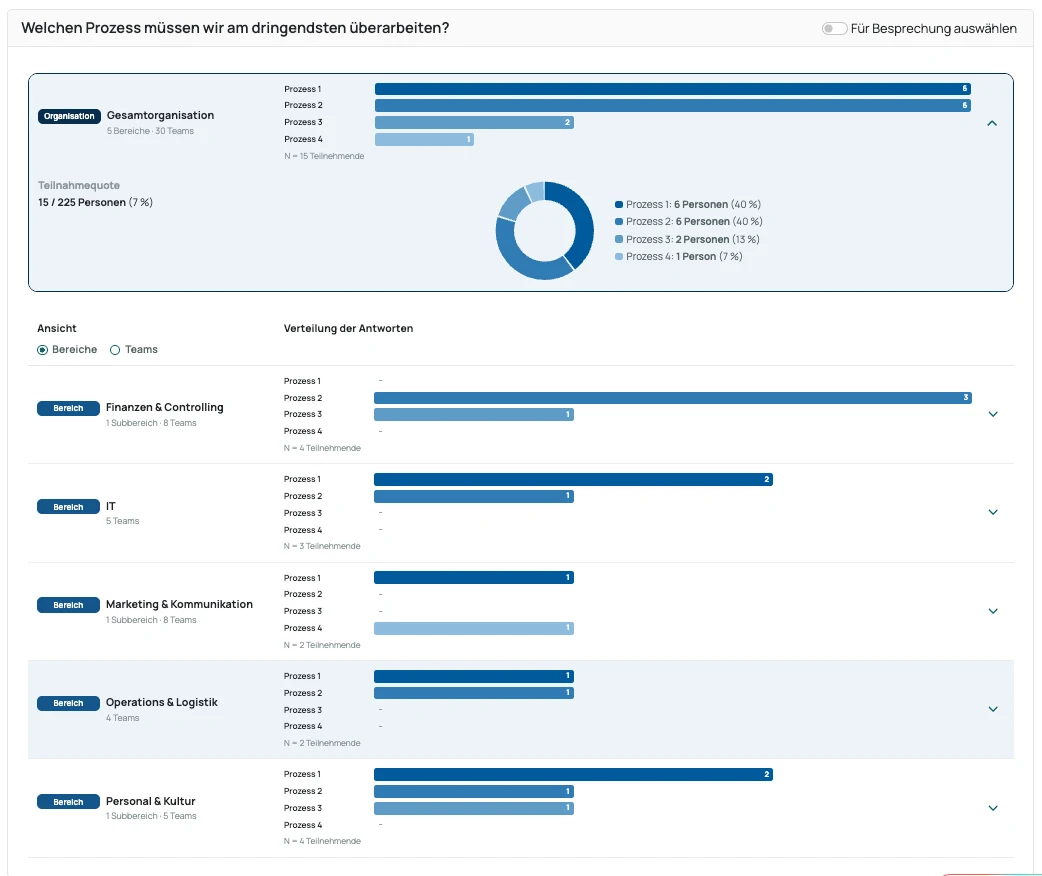This screenshot has width=1042, height=876.
Task: Click Prozess 1 bar in Operations & Logistik
Action: (474, 677)
